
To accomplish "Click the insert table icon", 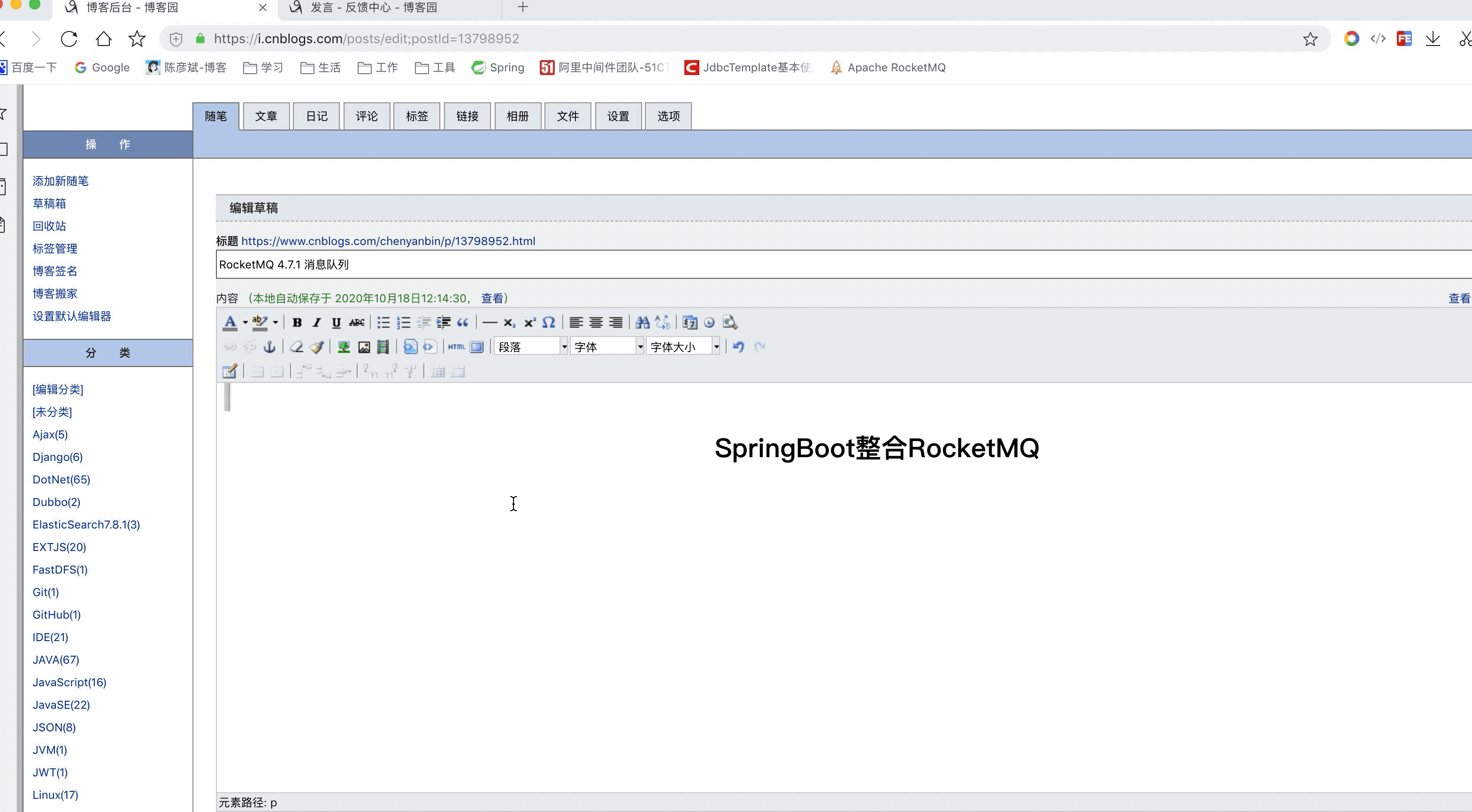I will (229, 372).
